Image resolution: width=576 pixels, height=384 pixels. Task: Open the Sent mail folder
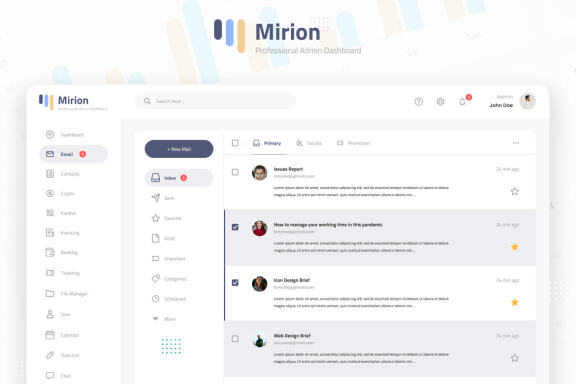click(163, 198)
